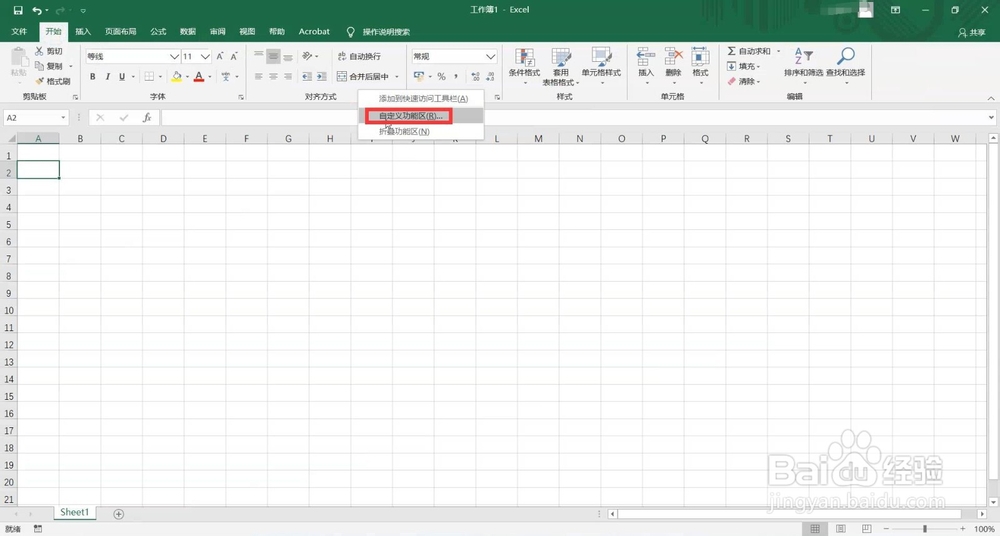Add a new sheet with plus button
This screenshot has width=1000, height=536.
(x=119, y=514)
